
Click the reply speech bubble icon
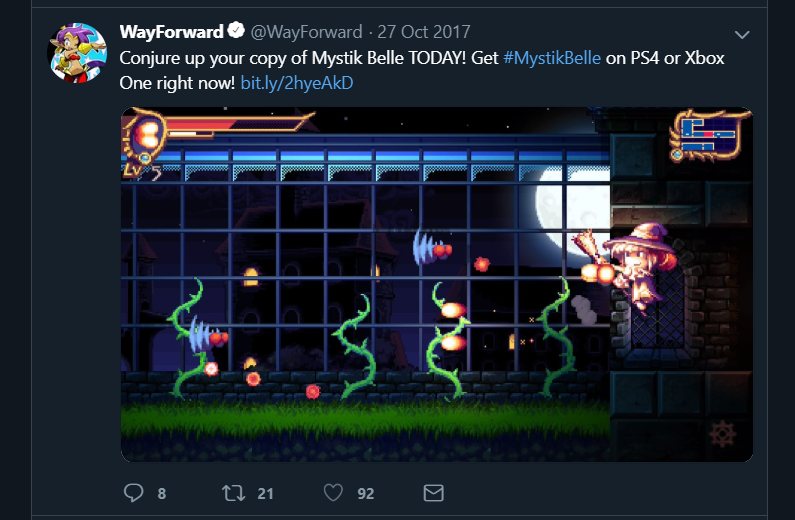134,493
